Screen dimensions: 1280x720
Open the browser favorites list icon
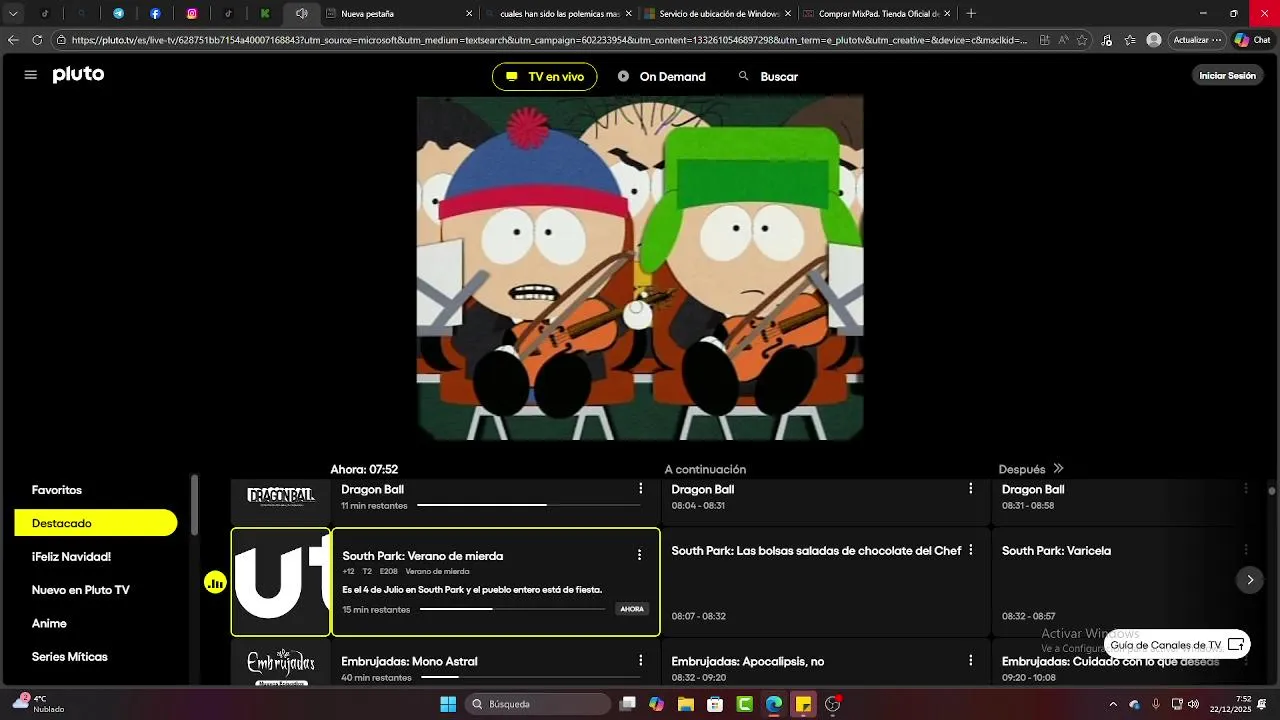click(1130, 40)
